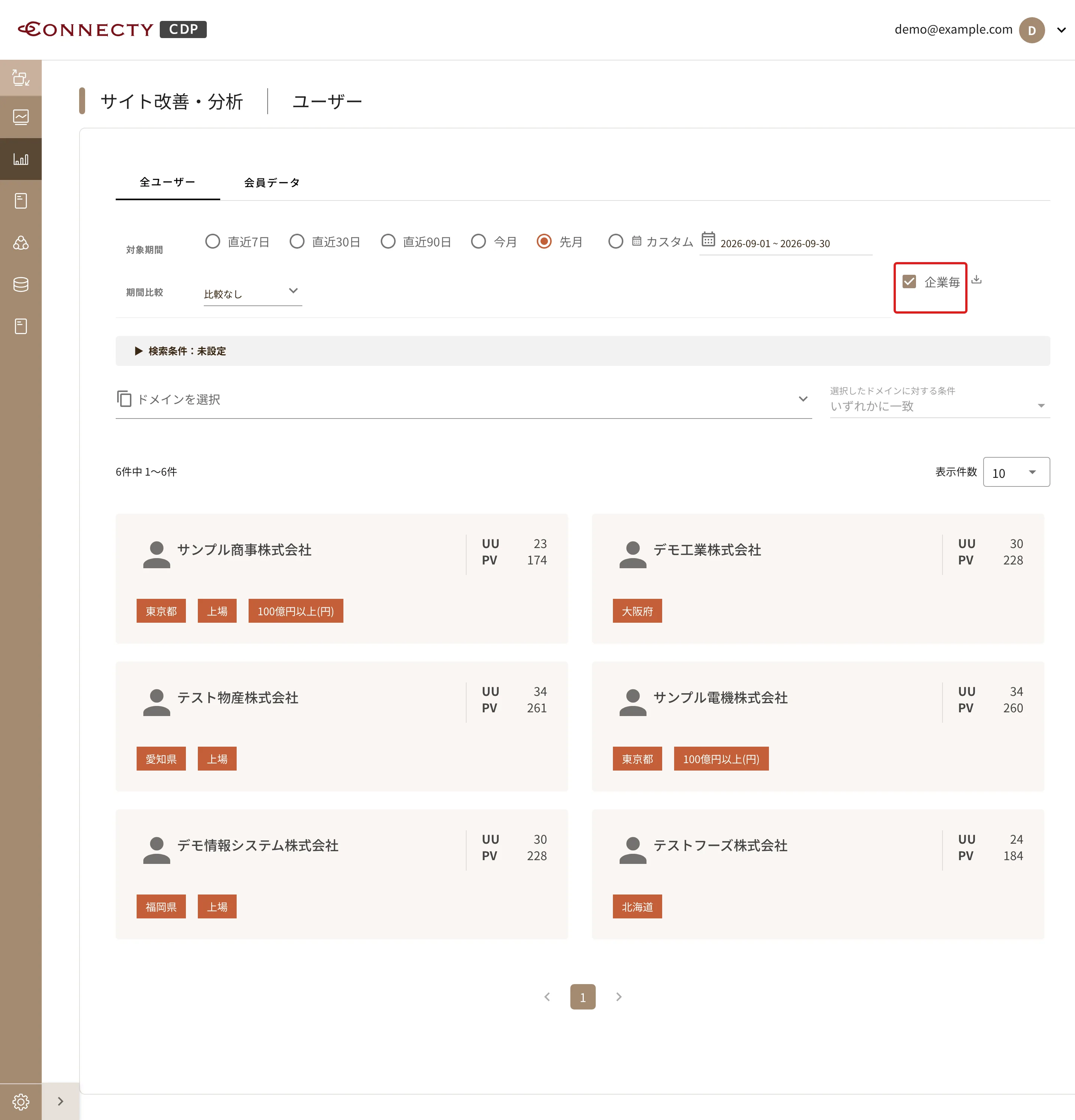Select the 直近90日 radio button
This screenshot has height=1120, width=1075.
click(x=388, y=241)
